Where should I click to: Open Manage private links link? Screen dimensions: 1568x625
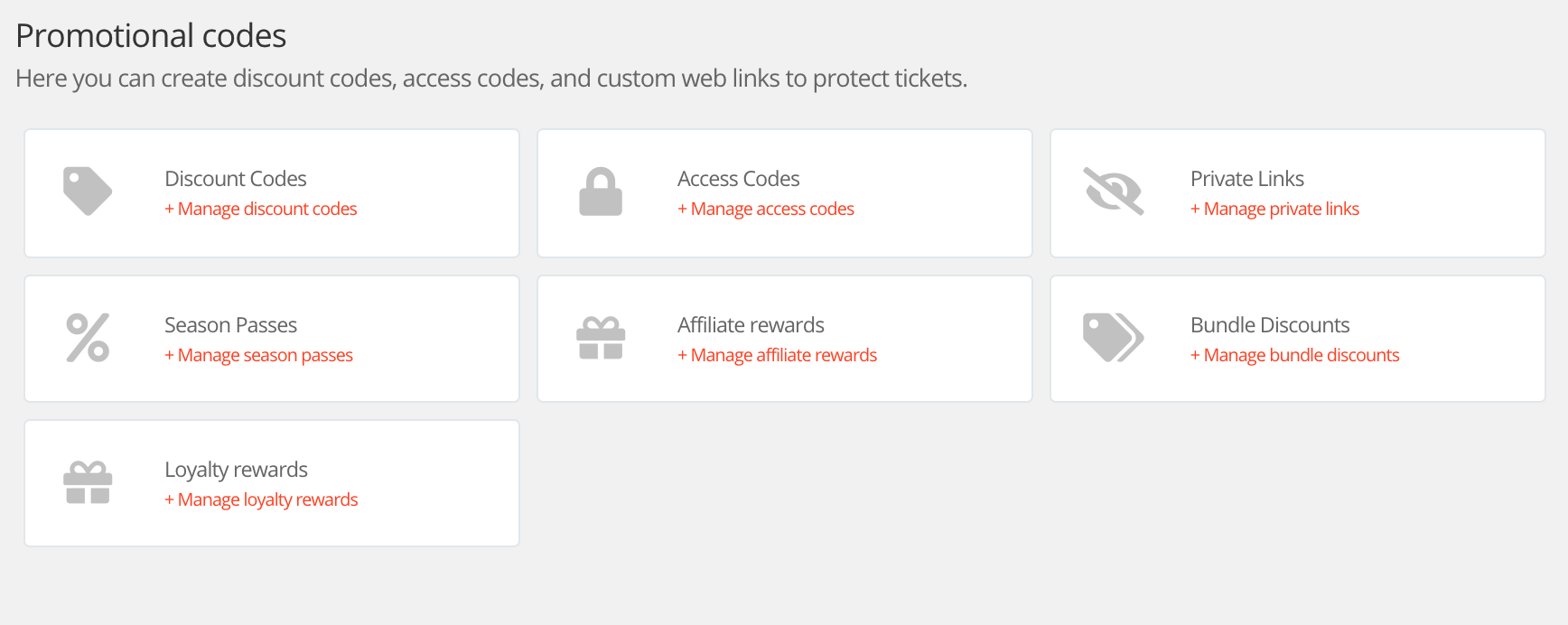[1274, 209]
